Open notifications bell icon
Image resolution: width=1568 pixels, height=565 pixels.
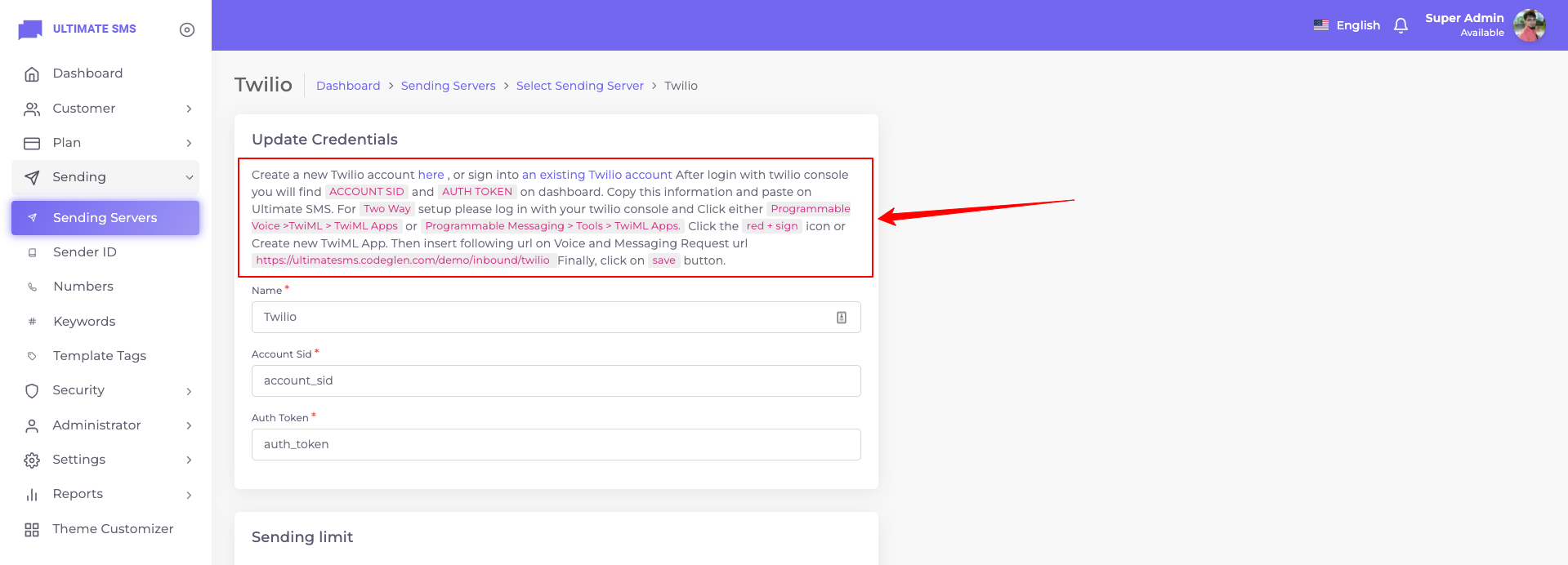point(1400,25)
